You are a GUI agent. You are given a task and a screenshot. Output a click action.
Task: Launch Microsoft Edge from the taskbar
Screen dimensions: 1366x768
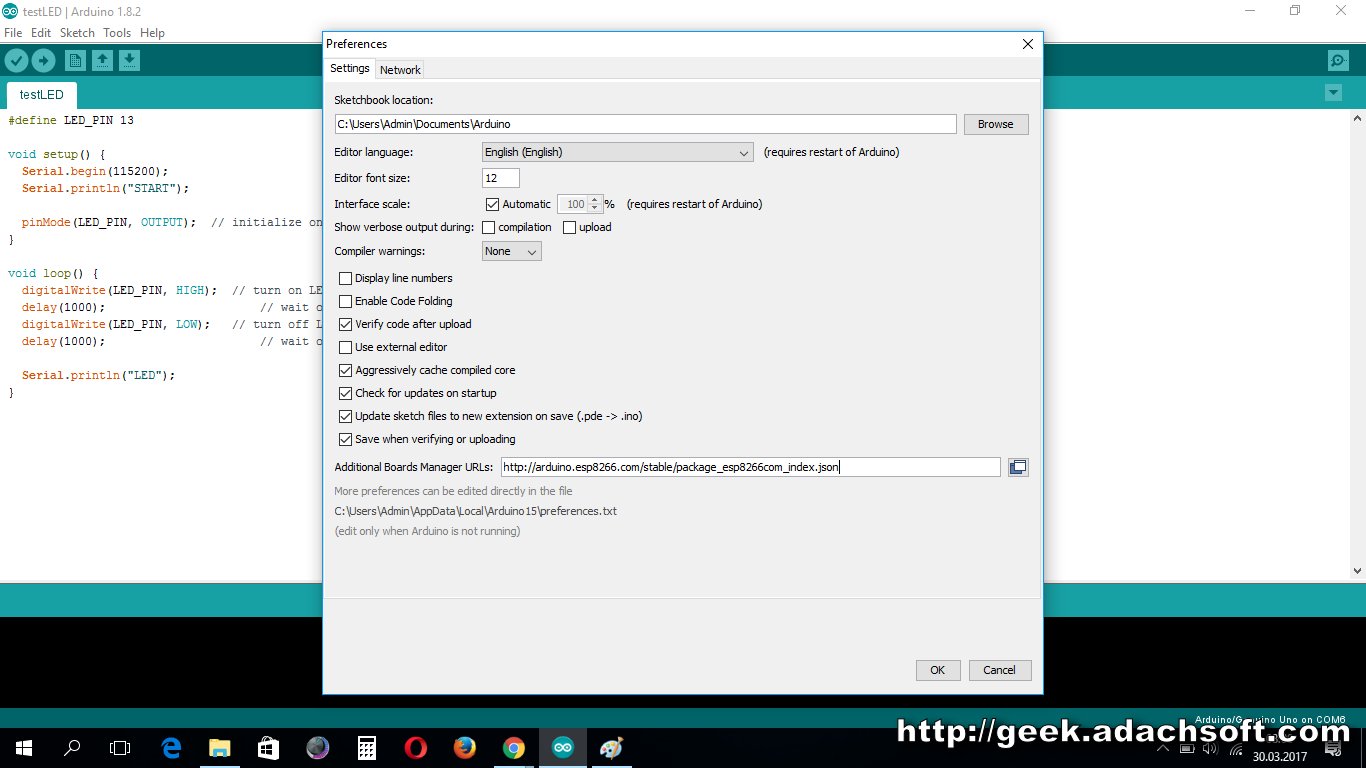[x=171, y=747]
